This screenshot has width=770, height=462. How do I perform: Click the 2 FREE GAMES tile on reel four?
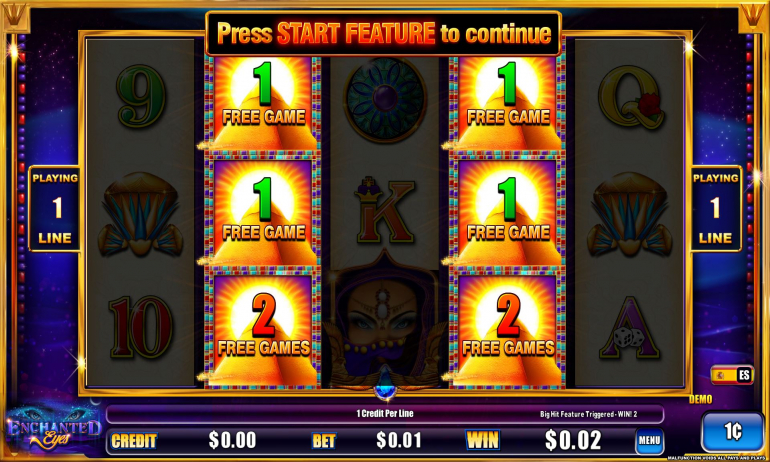point(508,328)
